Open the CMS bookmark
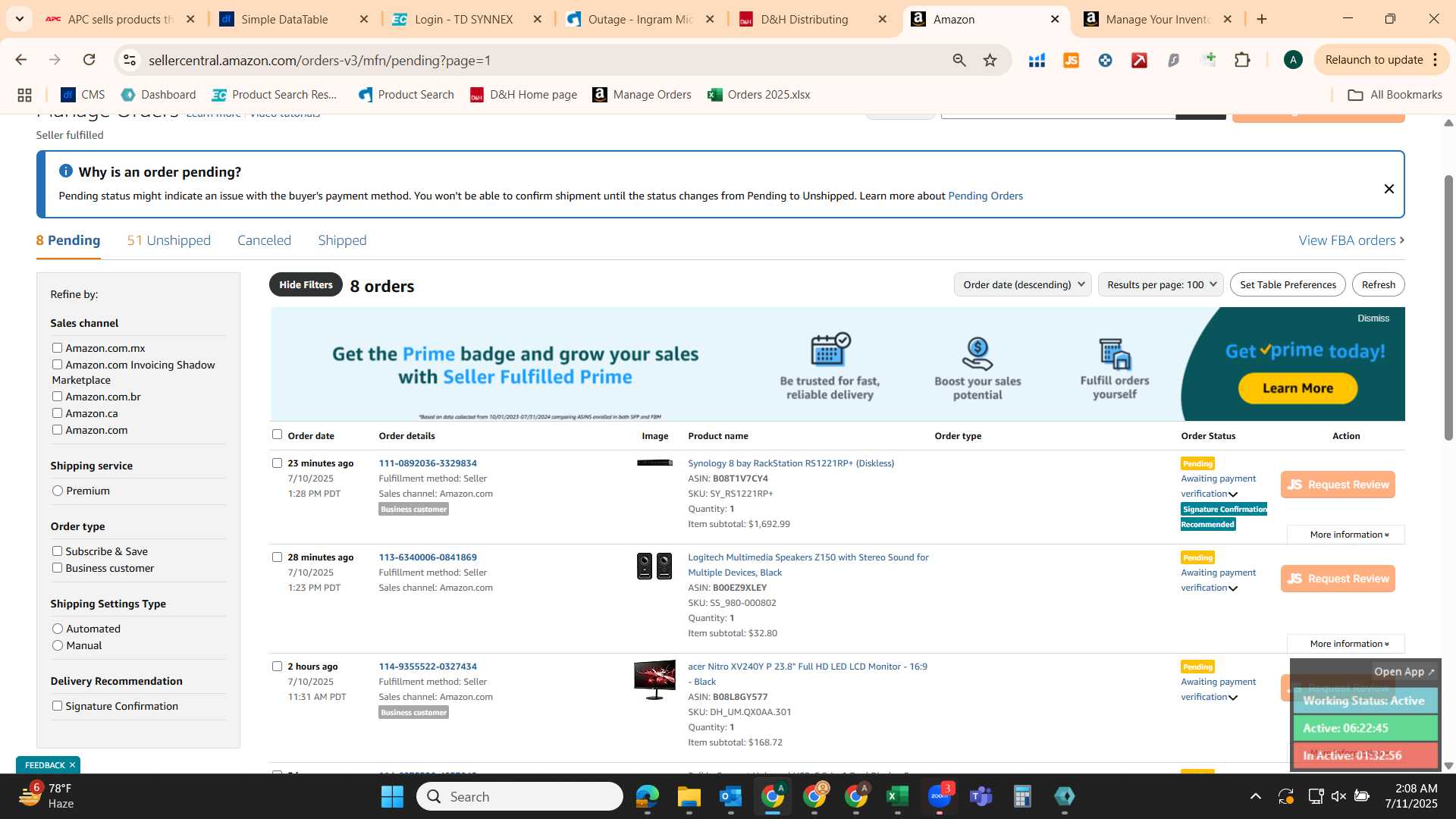This screenshot has height=819, width=1456. [x=83, y=95]
